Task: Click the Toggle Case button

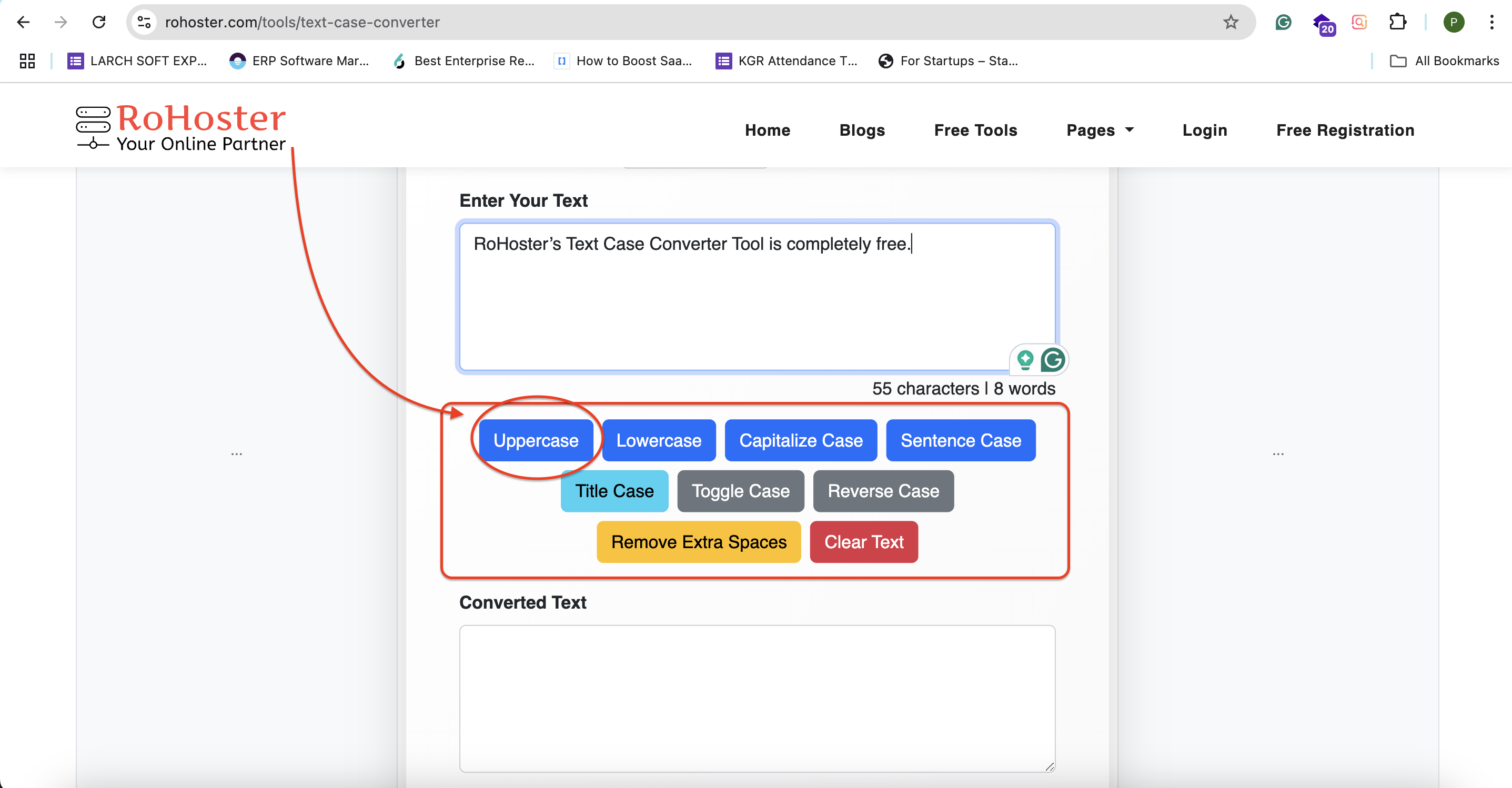Action: (x=740, y=491)
